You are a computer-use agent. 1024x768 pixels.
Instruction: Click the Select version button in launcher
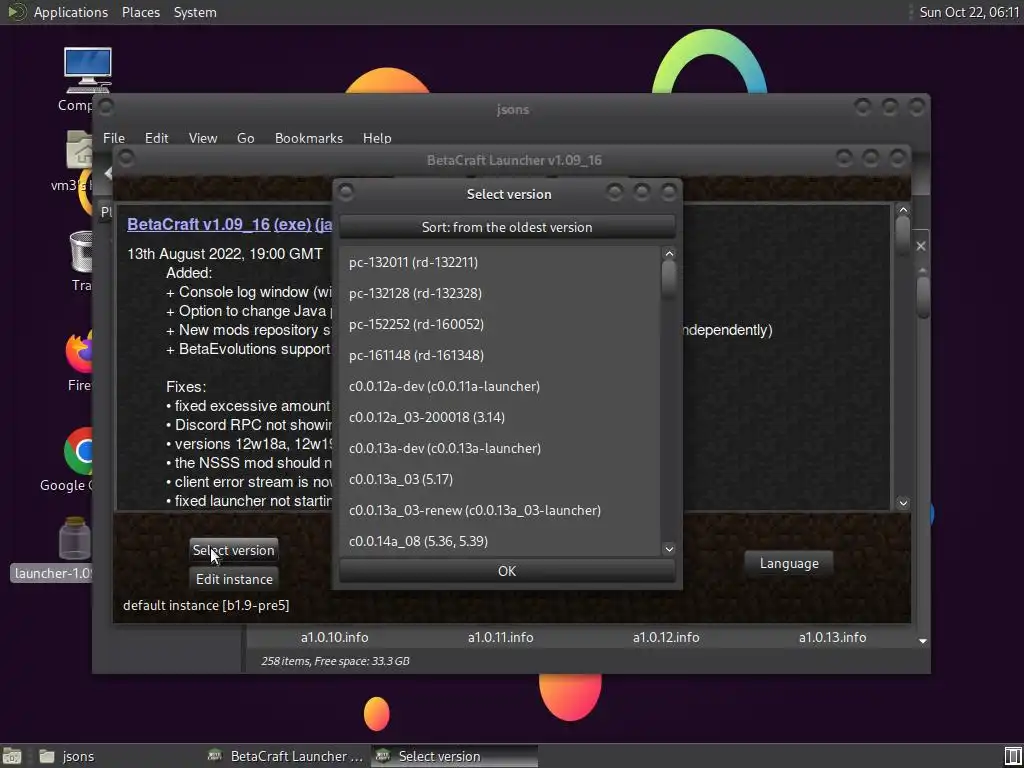[234, 551]
